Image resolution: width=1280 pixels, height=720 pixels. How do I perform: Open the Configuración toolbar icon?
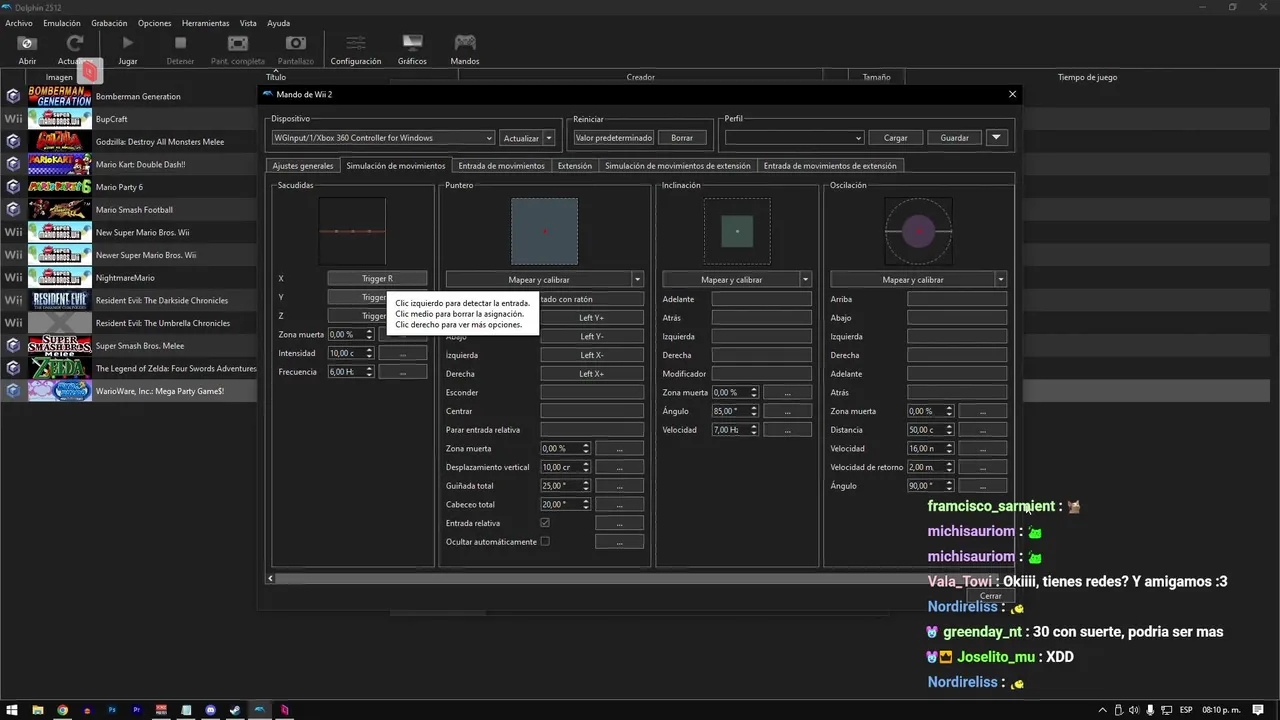(356, 44)
